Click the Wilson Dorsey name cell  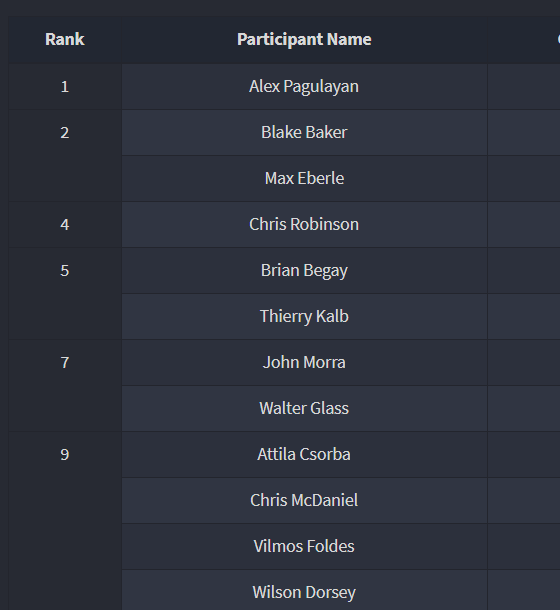tap(304, 591)
